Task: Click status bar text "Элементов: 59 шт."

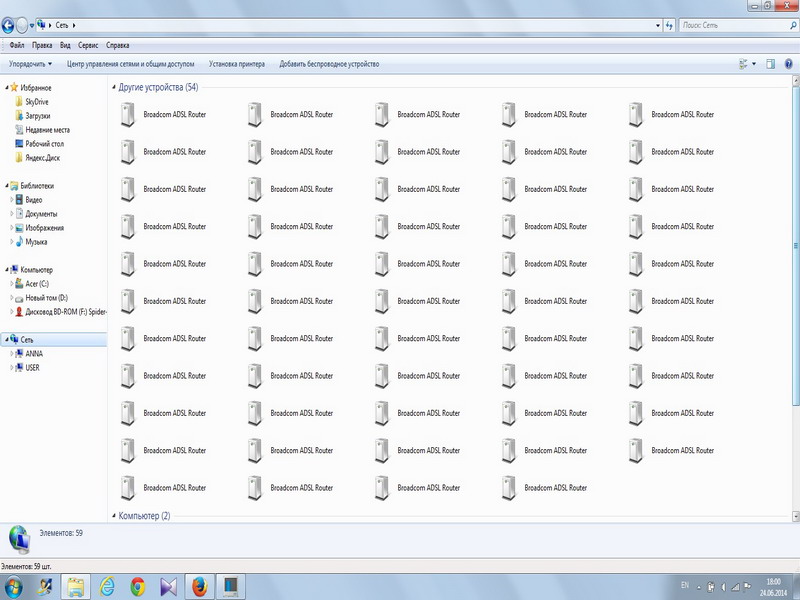Action: (x=26, y=566)
